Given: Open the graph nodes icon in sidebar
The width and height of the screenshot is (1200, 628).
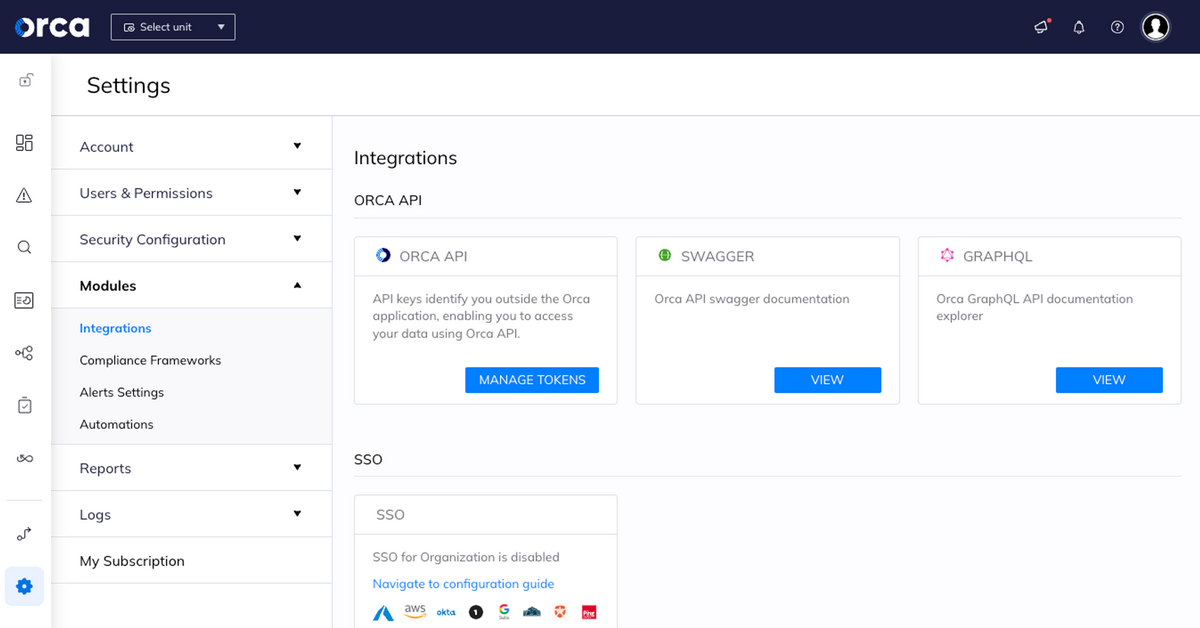Looking at the screenshot, I should point(25,353).
